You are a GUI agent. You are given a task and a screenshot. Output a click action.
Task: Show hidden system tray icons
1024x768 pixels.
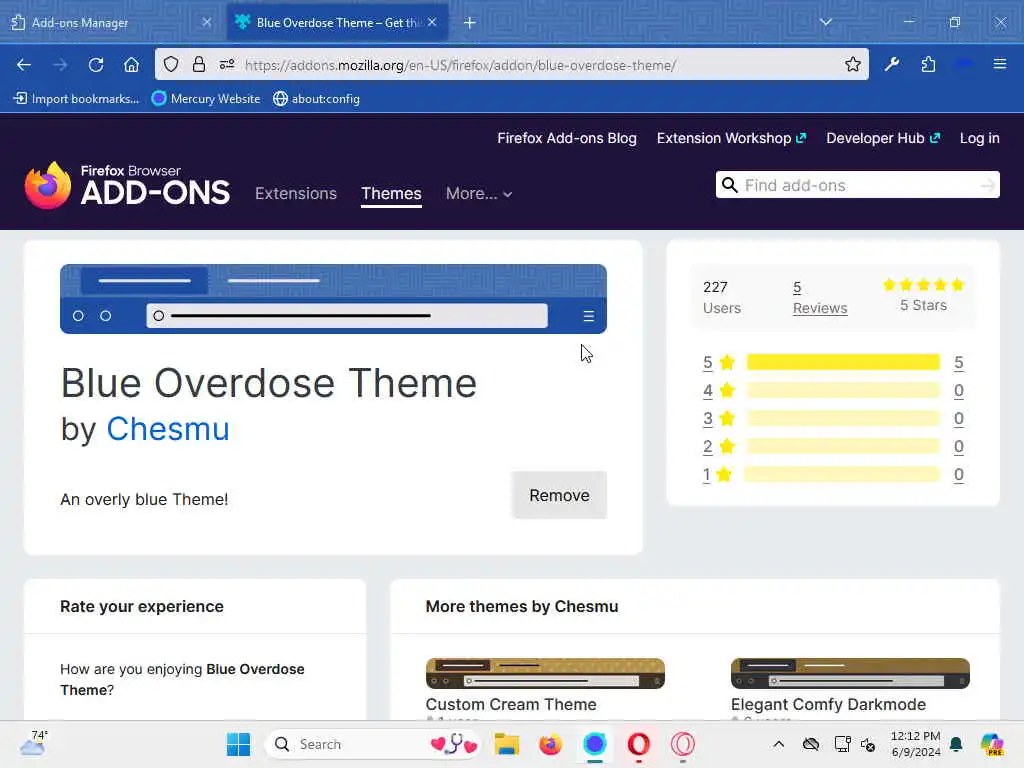778,744
